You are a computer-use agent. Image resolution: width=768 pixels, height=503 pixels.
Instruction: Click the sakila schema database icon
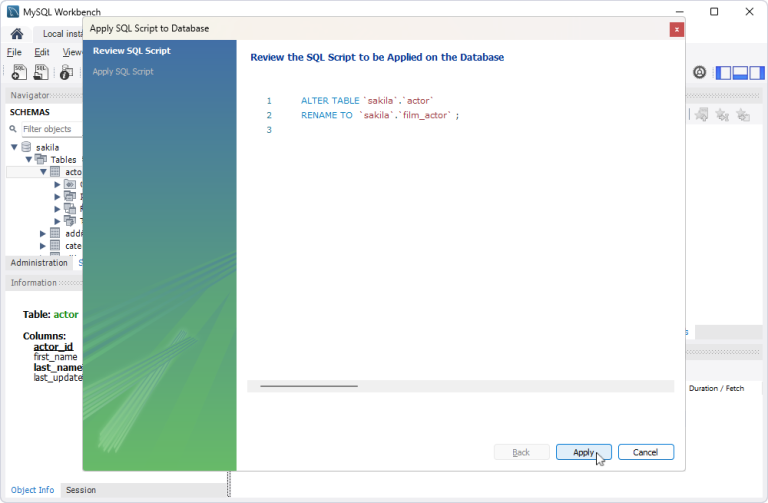(x=26, y=147)
